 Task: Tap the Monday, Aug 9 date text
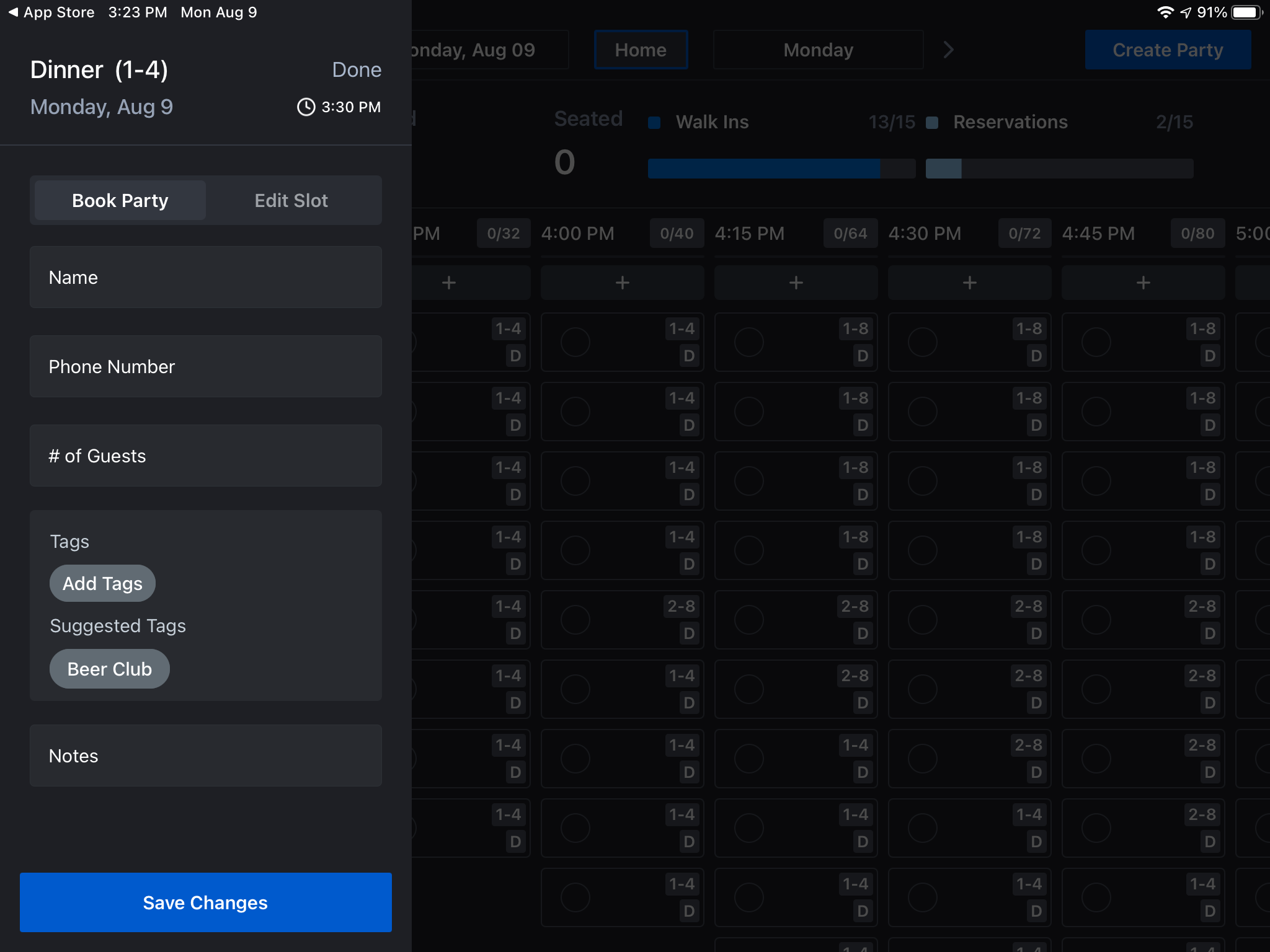[102, 107]
